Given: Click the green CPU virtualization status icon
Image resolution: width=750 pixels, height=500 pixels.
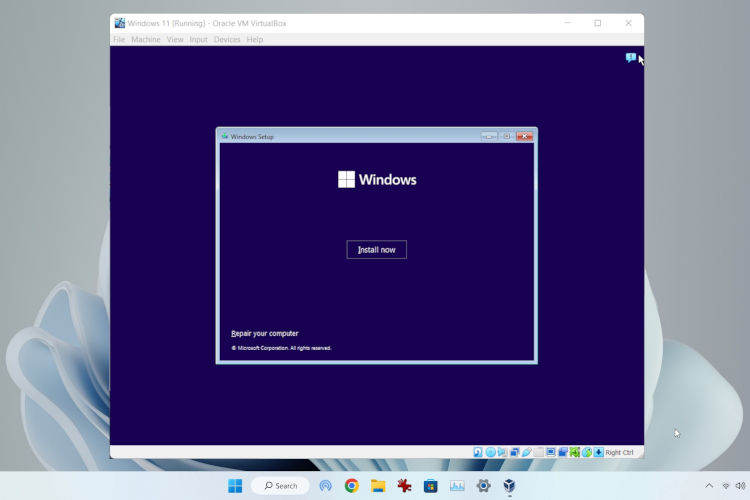Looking at the screenshot, I should 574,452.
